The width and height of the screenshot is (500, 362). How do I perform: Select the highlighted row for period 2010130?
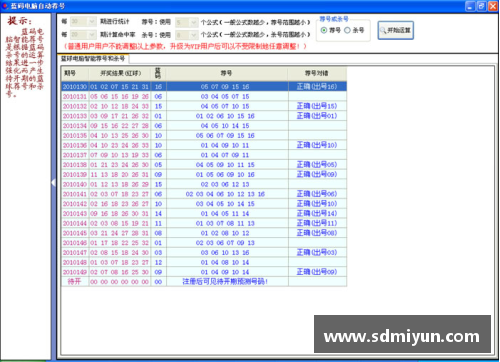click(204, 87)
